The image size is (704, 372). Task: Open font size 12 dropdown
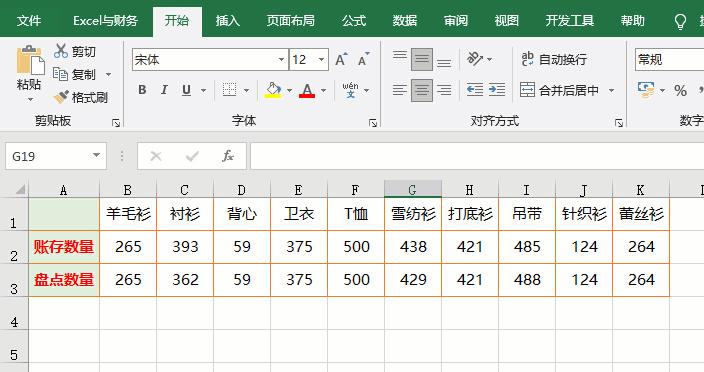pyautogui.click(x=321, y=59)
